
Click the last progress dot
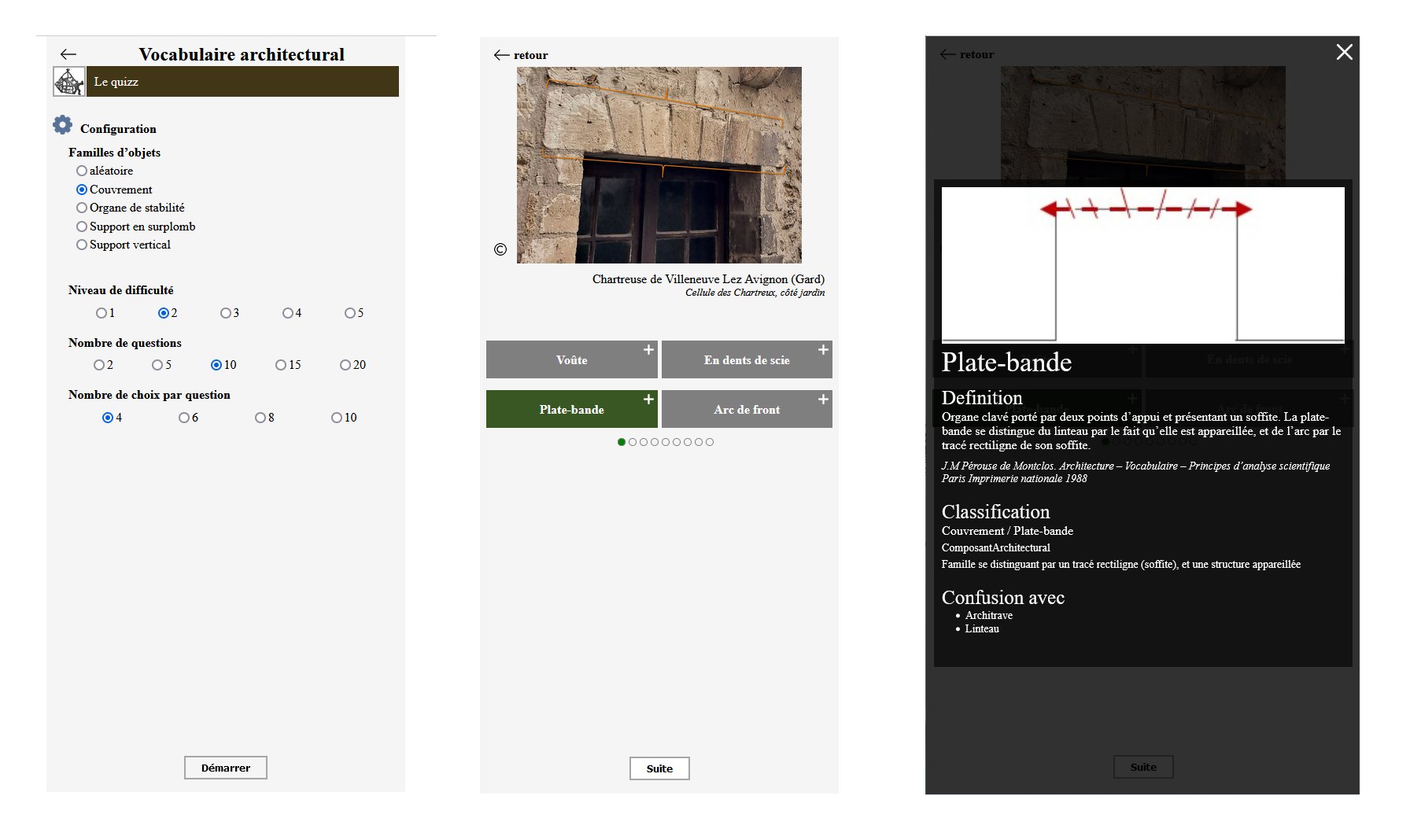(x=710, y=442)
